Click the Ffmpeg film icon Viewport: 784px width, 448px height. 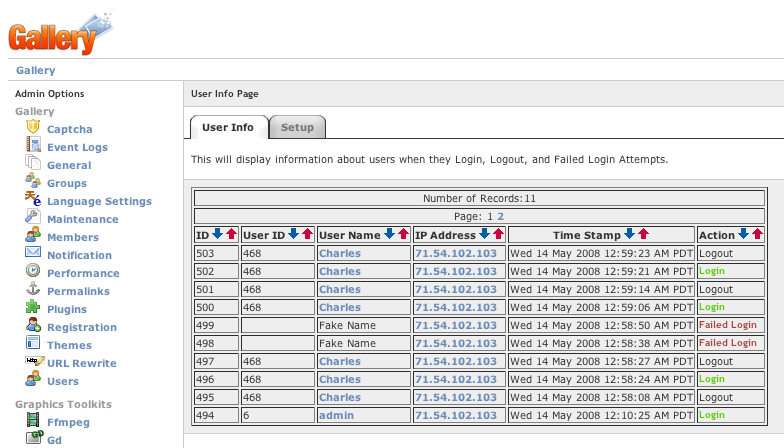click(33, 420)
